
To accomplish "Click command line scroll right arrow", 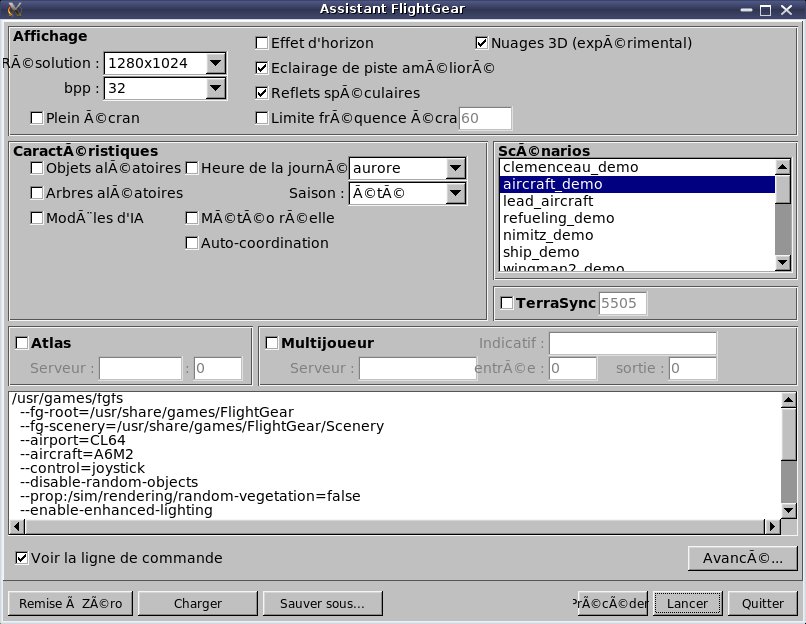I will pyautogui.click(x=772, y=526).
